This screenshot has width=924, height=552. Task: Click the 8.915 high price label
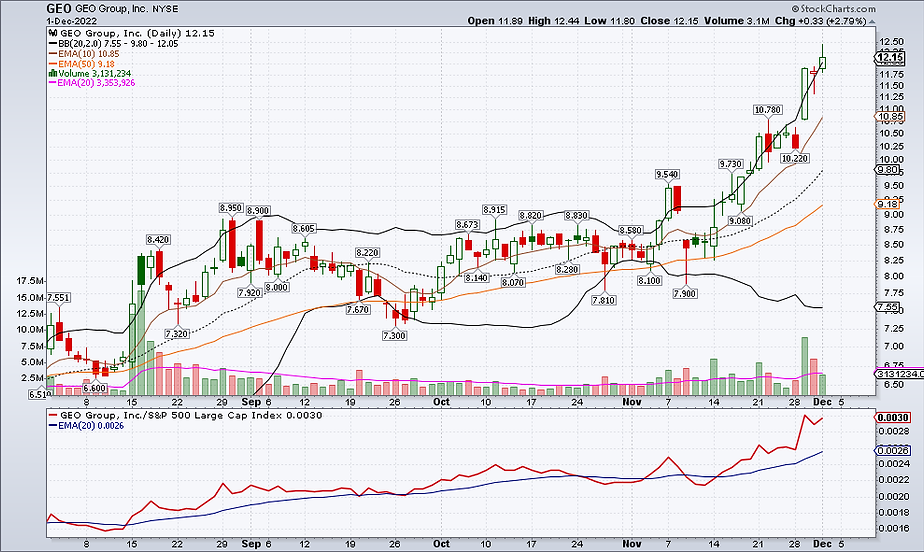tap(494, 210)
